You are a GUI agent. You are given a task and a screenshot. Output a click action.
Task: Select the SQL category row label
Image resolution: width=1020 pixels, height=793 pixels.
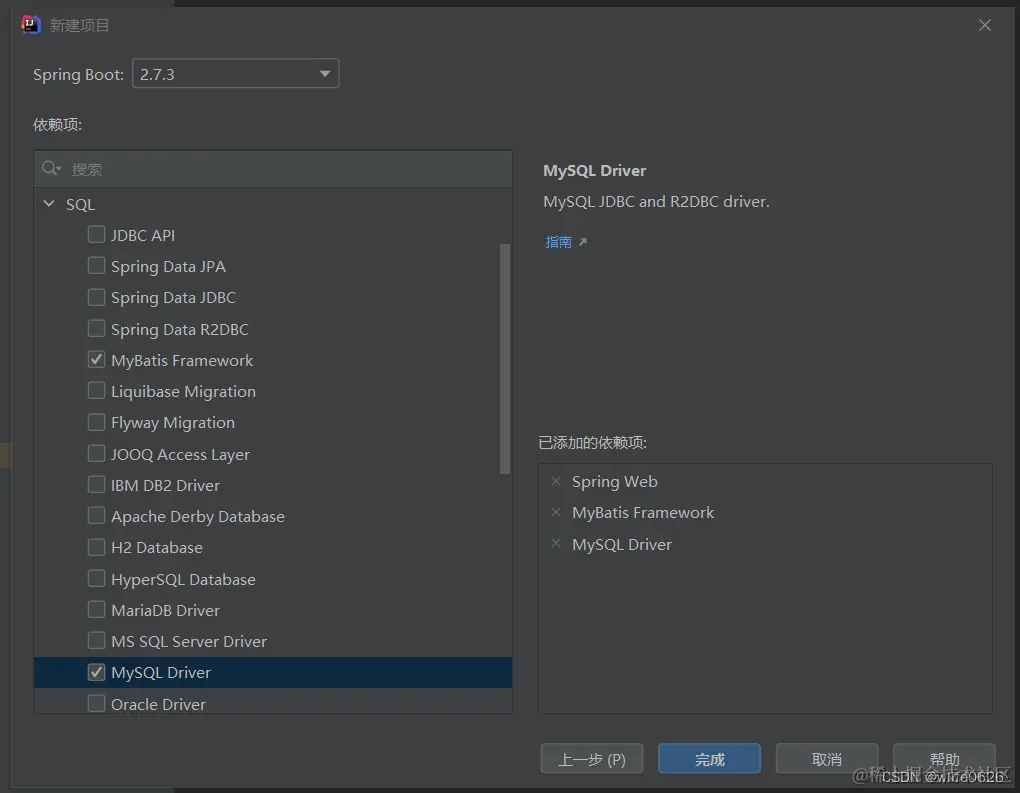(80, 204)
